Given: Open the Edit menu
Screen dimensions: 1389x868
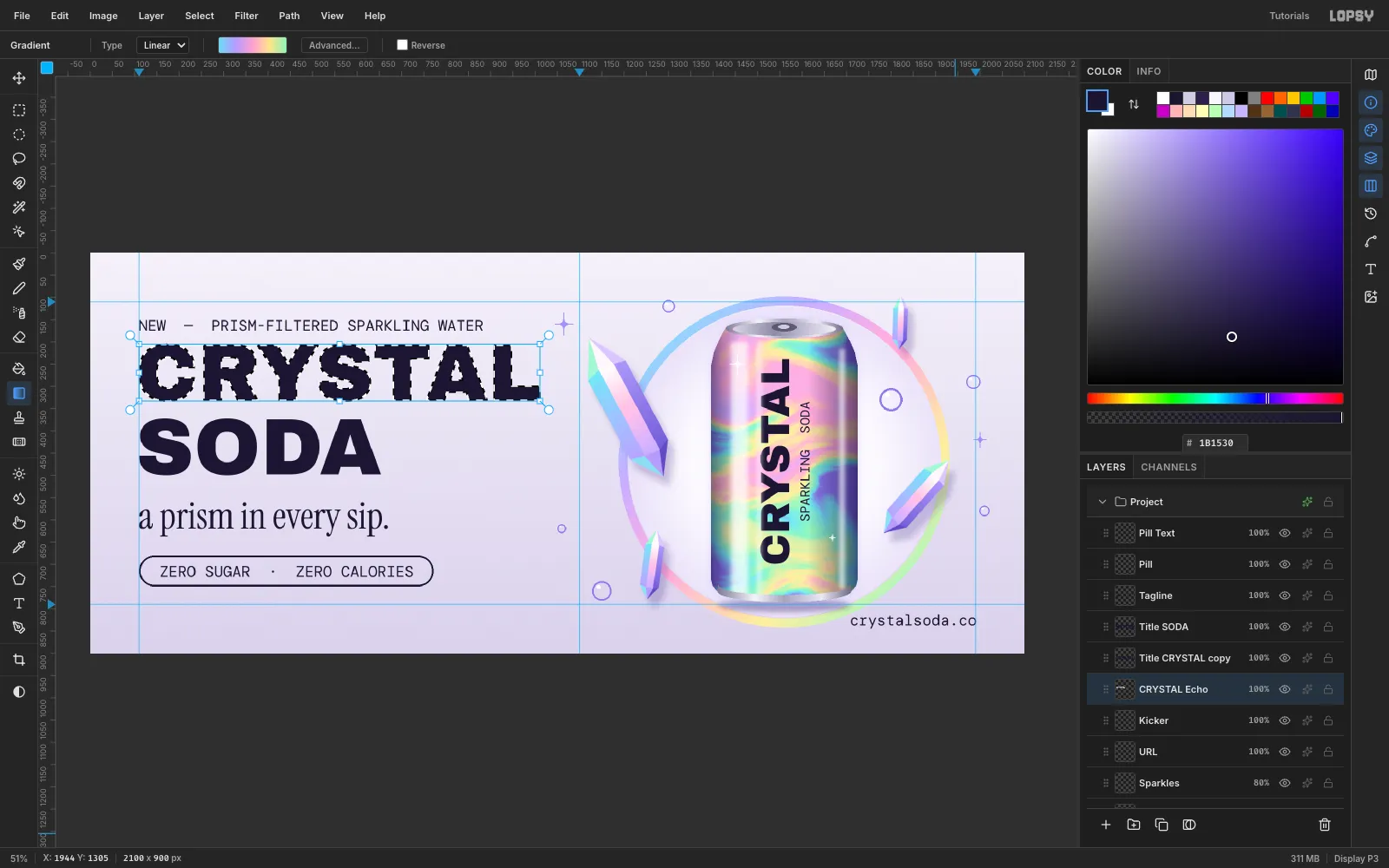Looking at the screenshot, I should [60, 16].
